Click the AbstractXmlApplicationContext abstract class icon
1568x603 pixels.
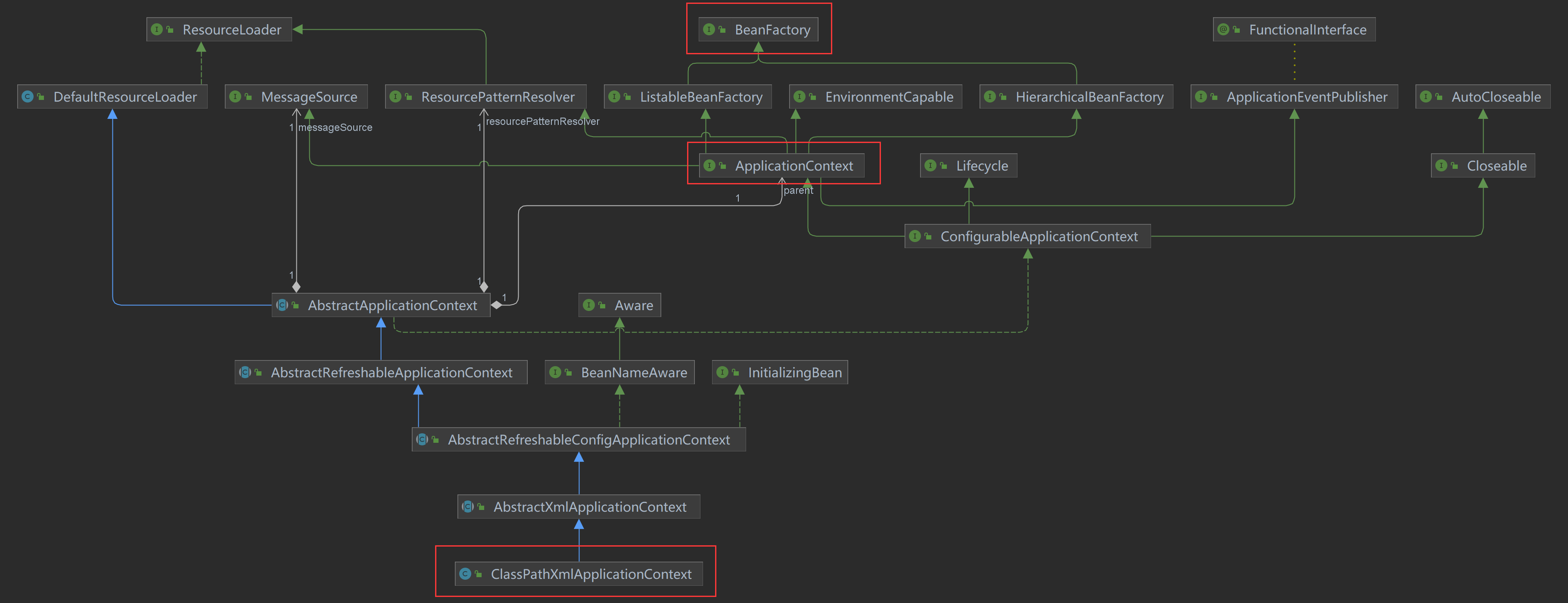coord(467,506)
